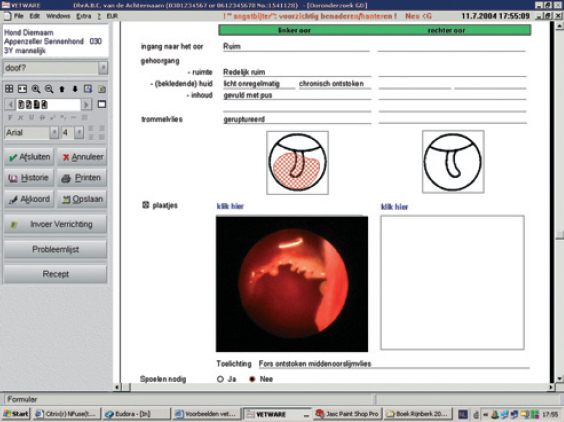Click the right ear eardrum drawing
This screenshot has height=422, width=564.
(453, 162)
